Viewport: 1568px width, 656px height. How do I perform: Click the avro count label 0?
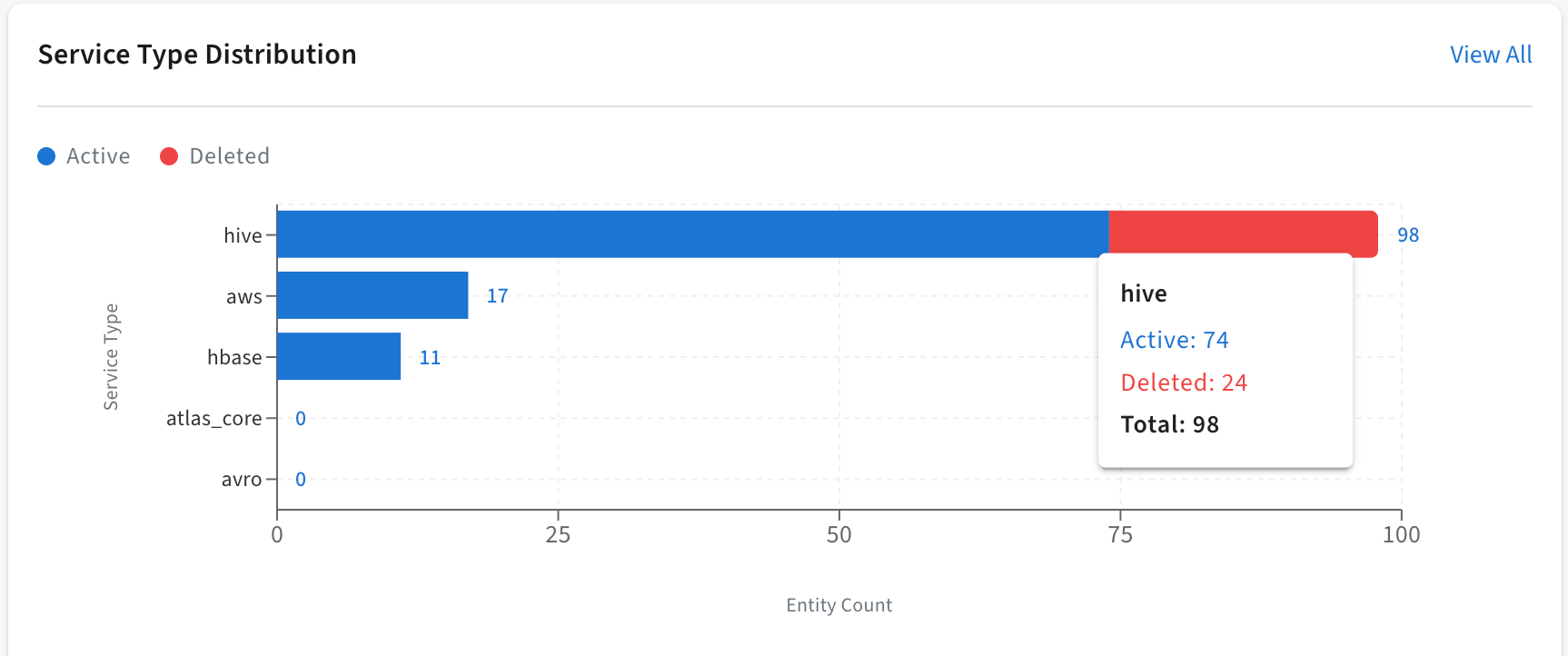point(301,480)
